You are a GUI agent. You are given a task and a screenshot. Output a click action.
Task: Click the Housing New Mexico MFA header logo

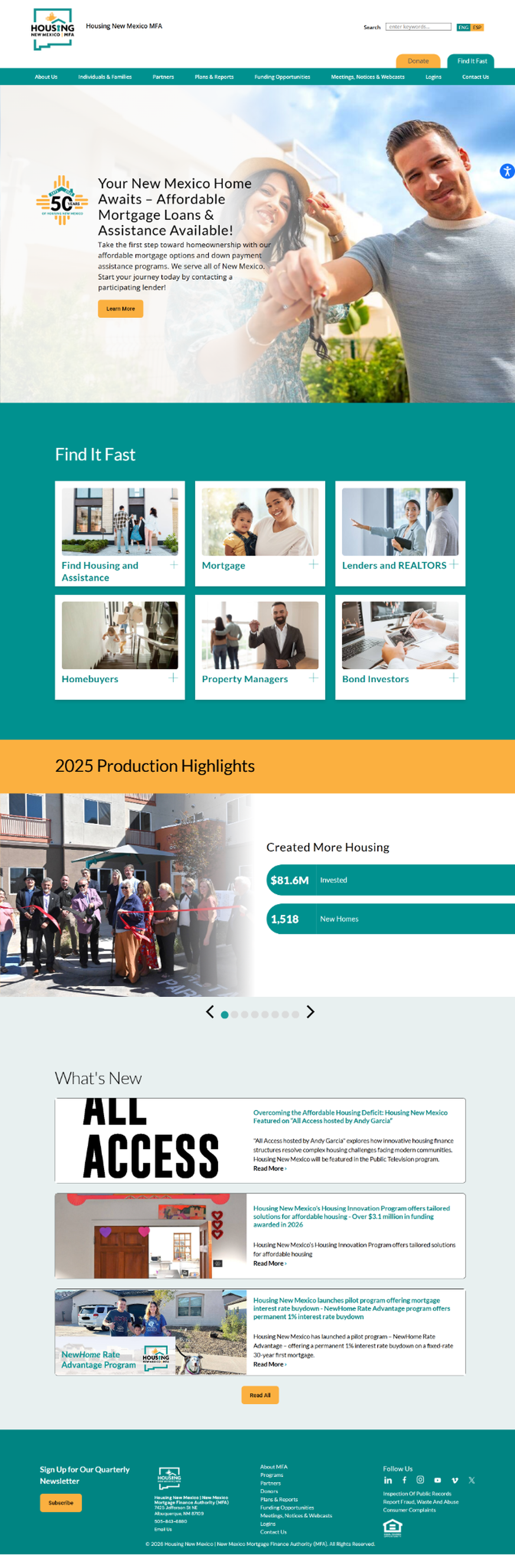click(x=52, y=29)
